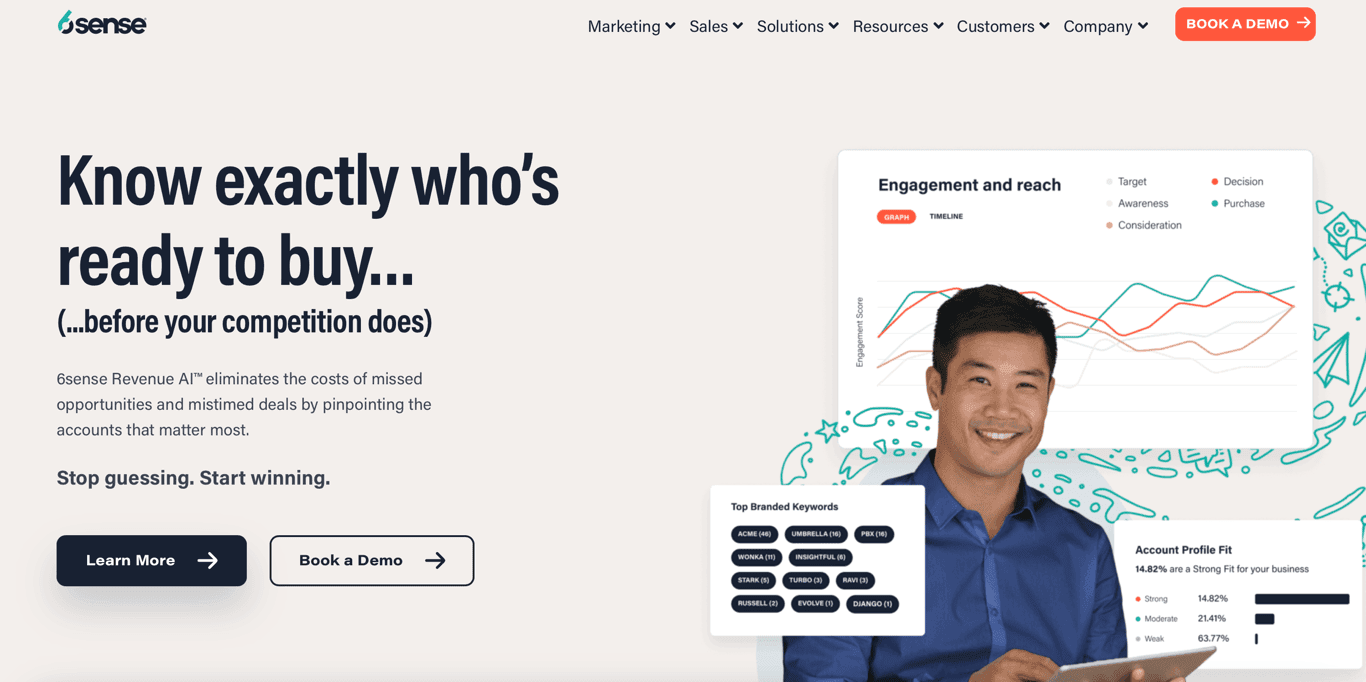Toggle the Decision series in the legend
The image size is (1366, 682).
coord(1237,182)
